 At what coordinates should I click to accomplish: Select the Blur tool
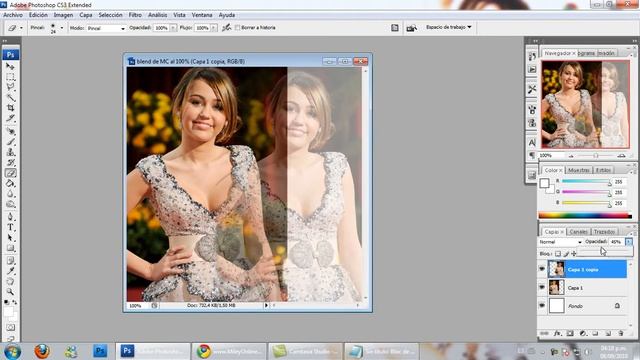click(11, 194)
